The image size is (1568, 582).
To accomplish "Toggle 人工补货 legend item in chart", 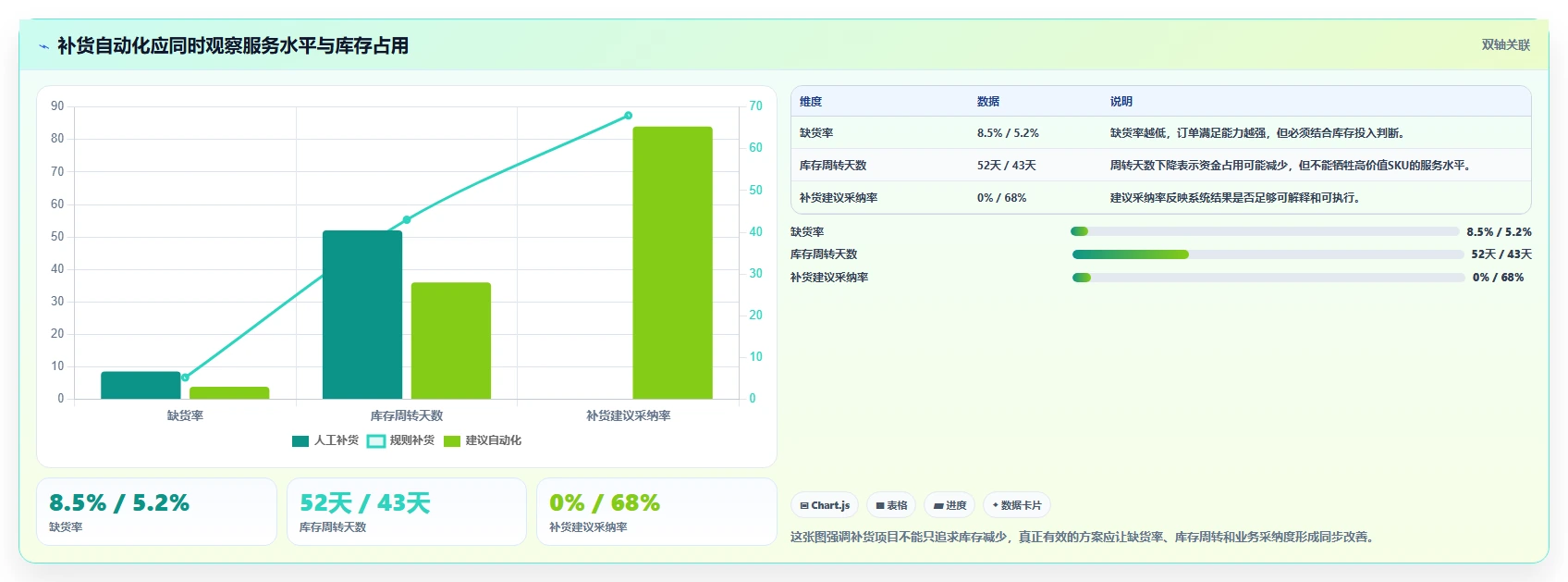I will tap(325, 440).
